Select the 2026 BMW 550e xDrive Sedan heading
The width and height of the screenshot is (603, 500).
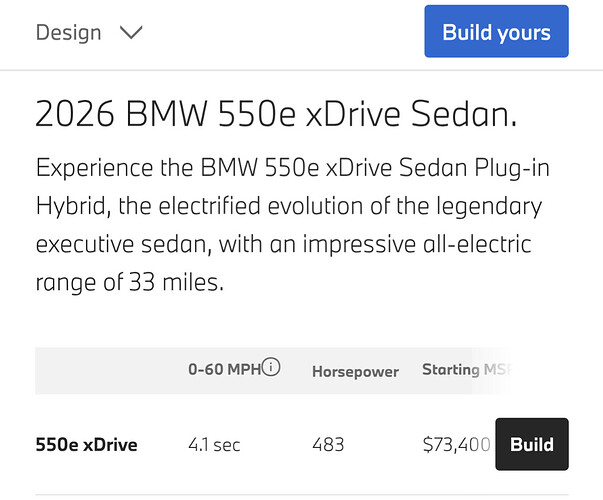[x=276, y=115]
